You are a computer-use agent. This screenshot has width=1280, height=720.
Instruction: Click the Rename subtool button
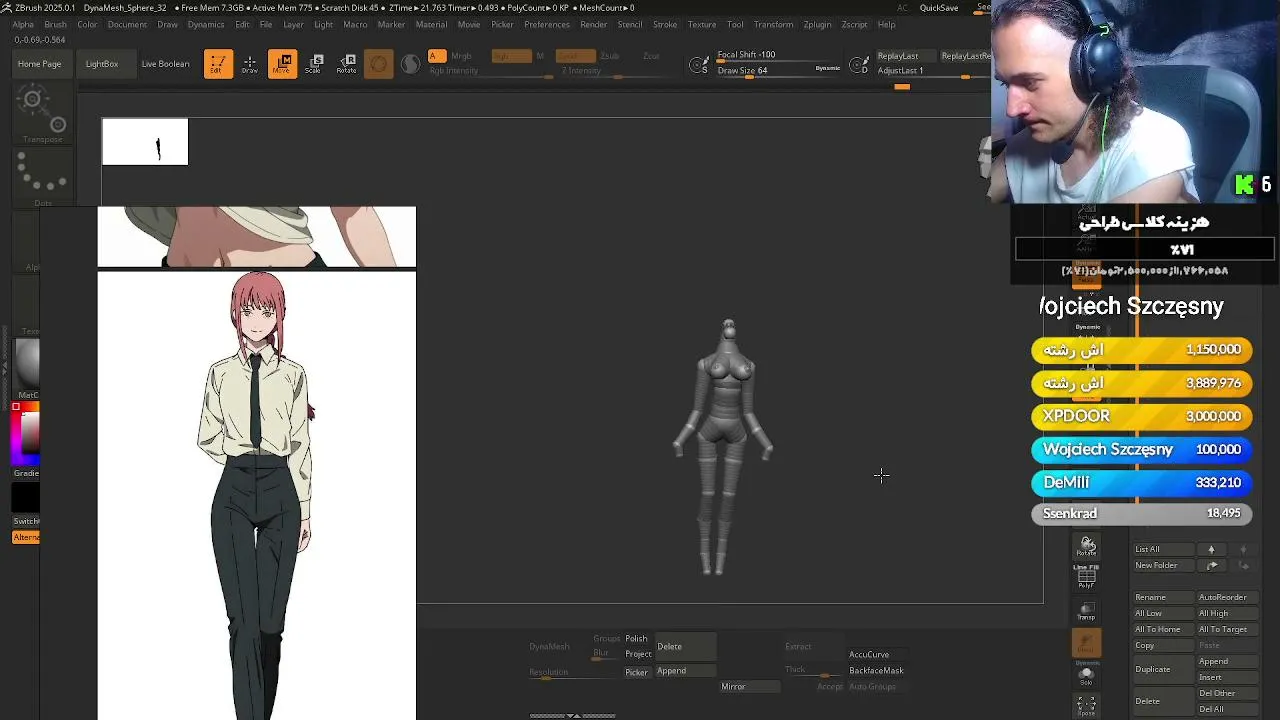coord(1163,597)
